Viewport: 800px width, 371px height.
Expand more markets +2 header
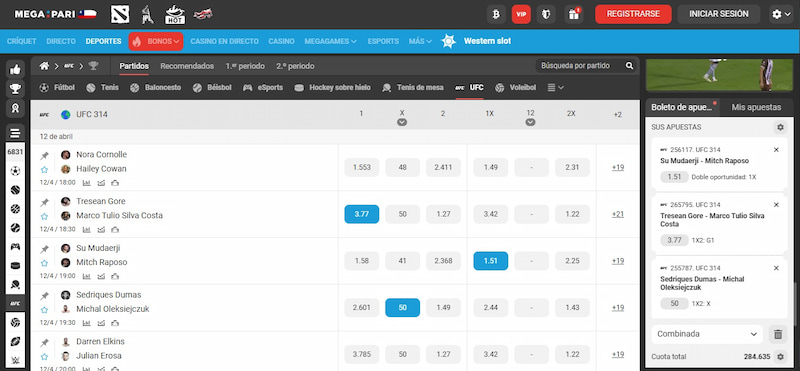pos(617,115)
